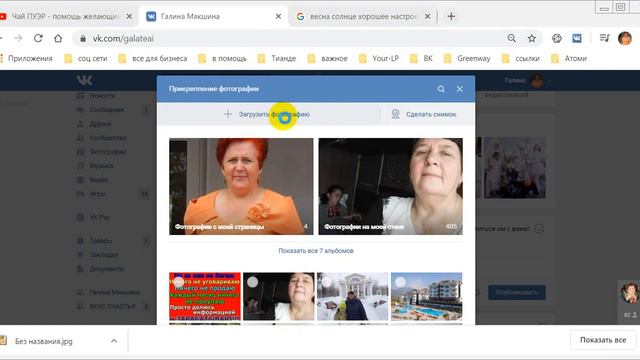
Task: Close the photo attachment dialog
Action: [460, 89]
